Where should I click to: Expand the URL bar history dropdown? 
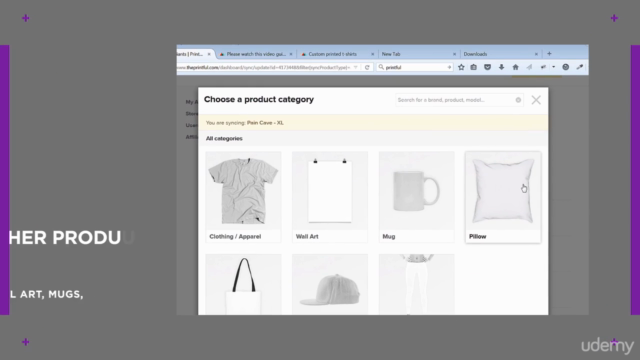coord(356,67)
